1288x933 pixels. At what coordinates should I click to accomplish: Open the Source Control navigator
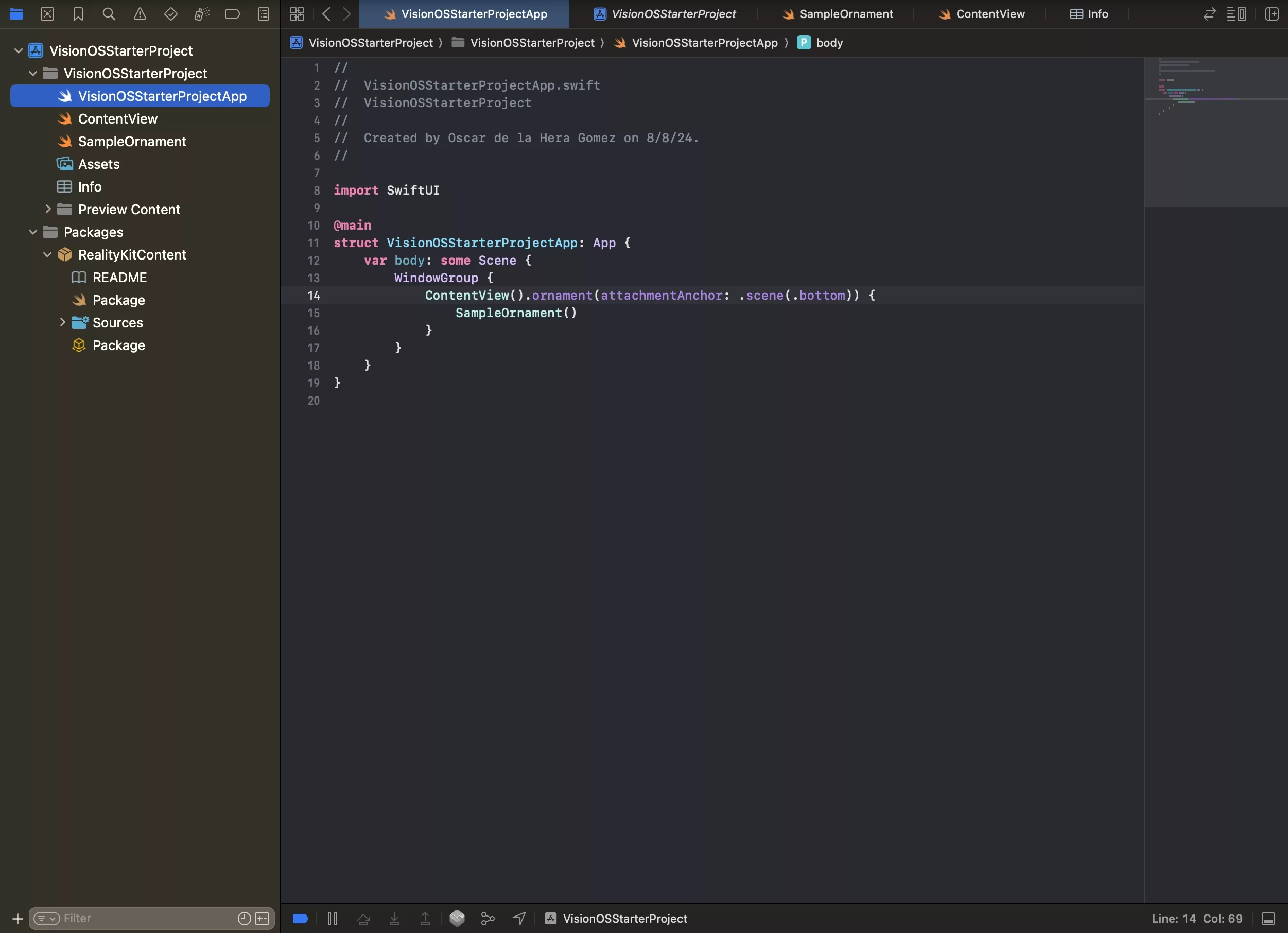tap(47, 14)
